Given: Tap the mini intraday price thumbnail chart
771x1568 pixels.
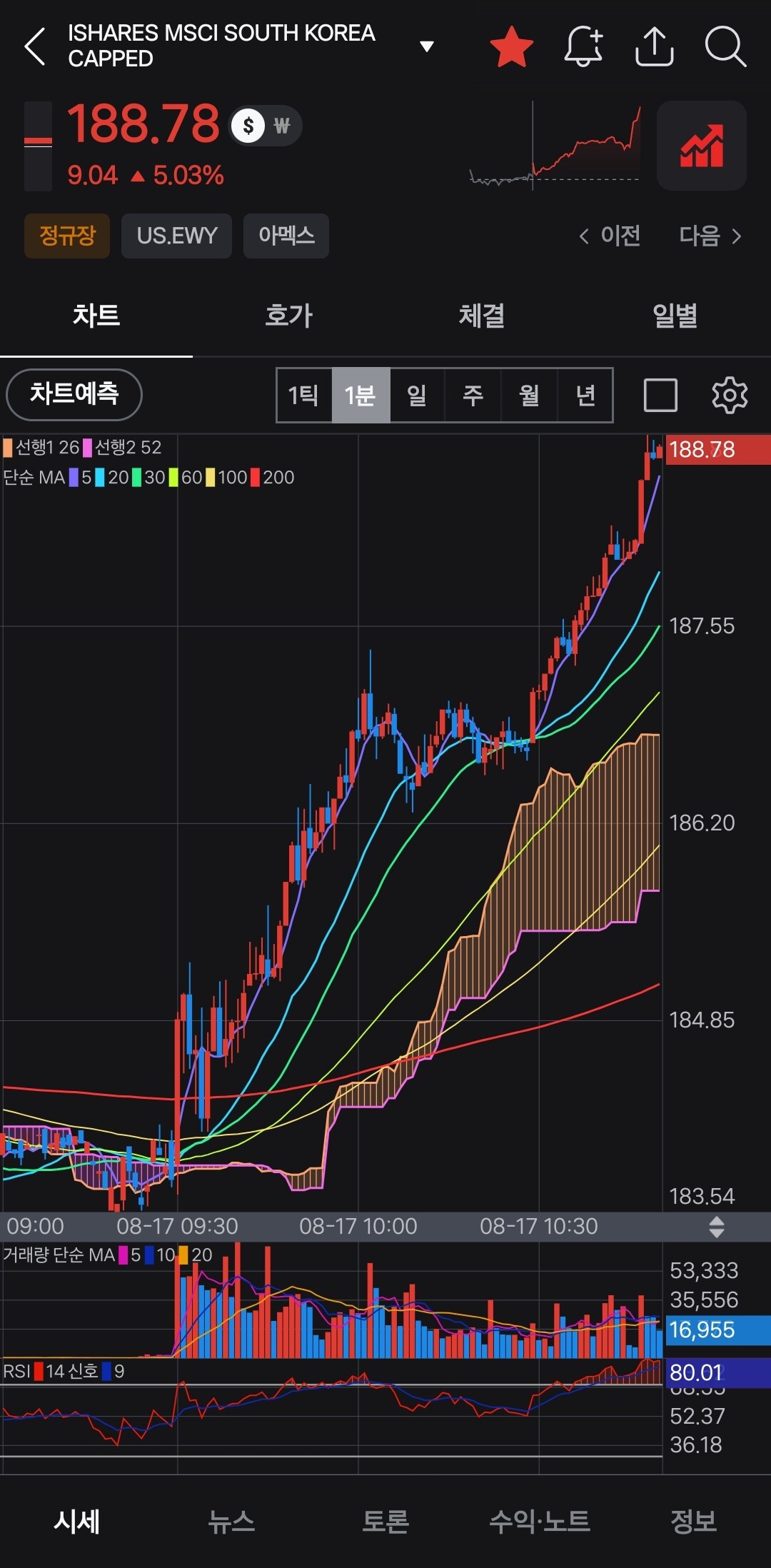Looking at the screenshot, I should point(555,146).
